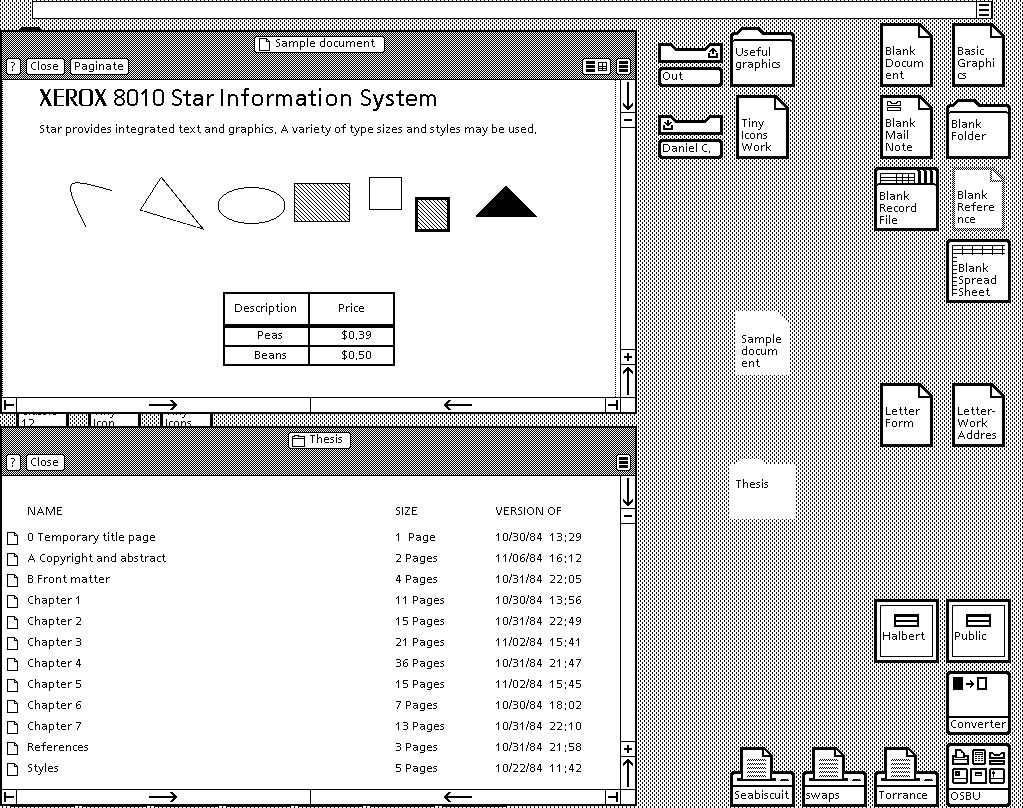Select the Converter icon
1023x808 pixels.
point(977,700)
